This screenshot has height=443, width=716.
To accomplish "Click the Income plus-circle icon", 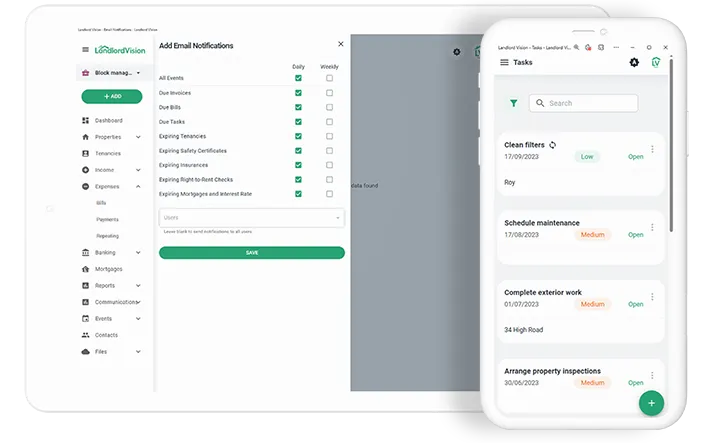I will [85, 170].
